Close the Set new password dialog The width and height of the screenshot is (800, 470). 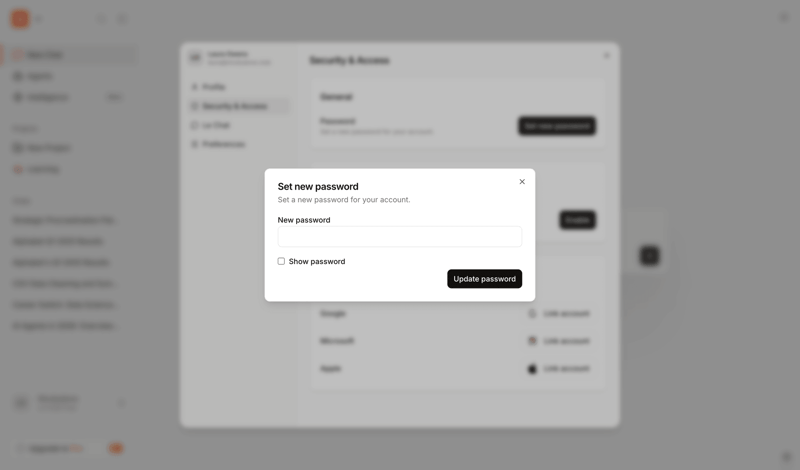(x=522, y=182)
